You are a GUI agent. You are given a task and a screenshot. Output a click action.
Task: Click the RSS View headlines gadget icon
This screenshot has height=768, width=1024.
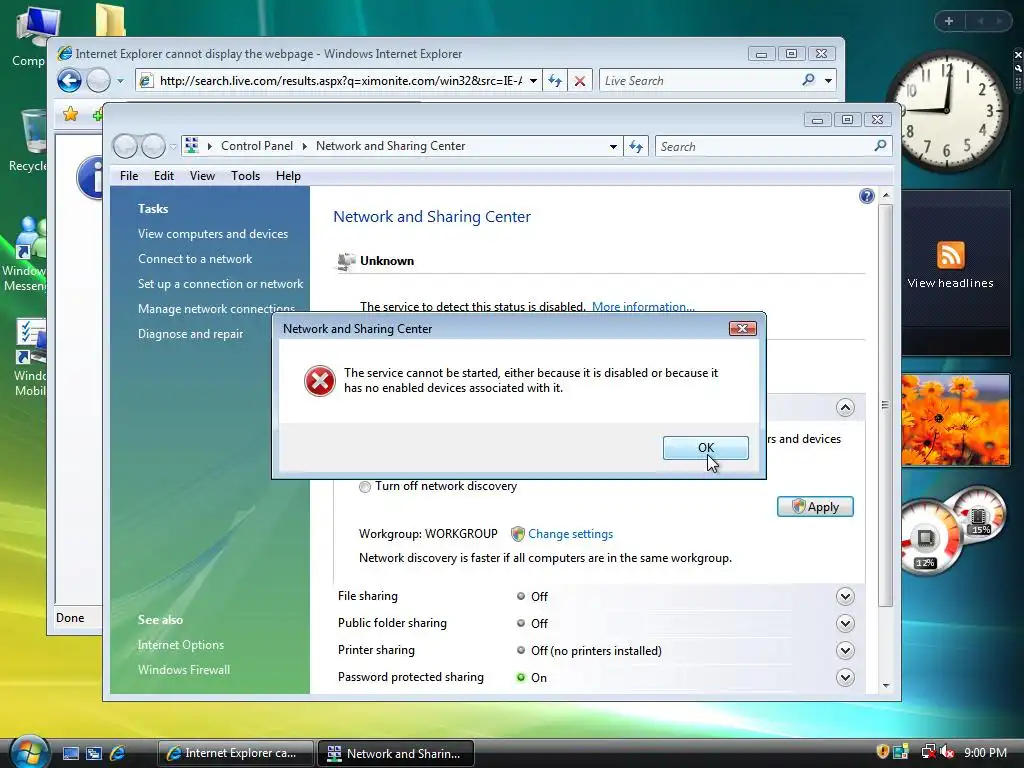(x=950, y=255)
